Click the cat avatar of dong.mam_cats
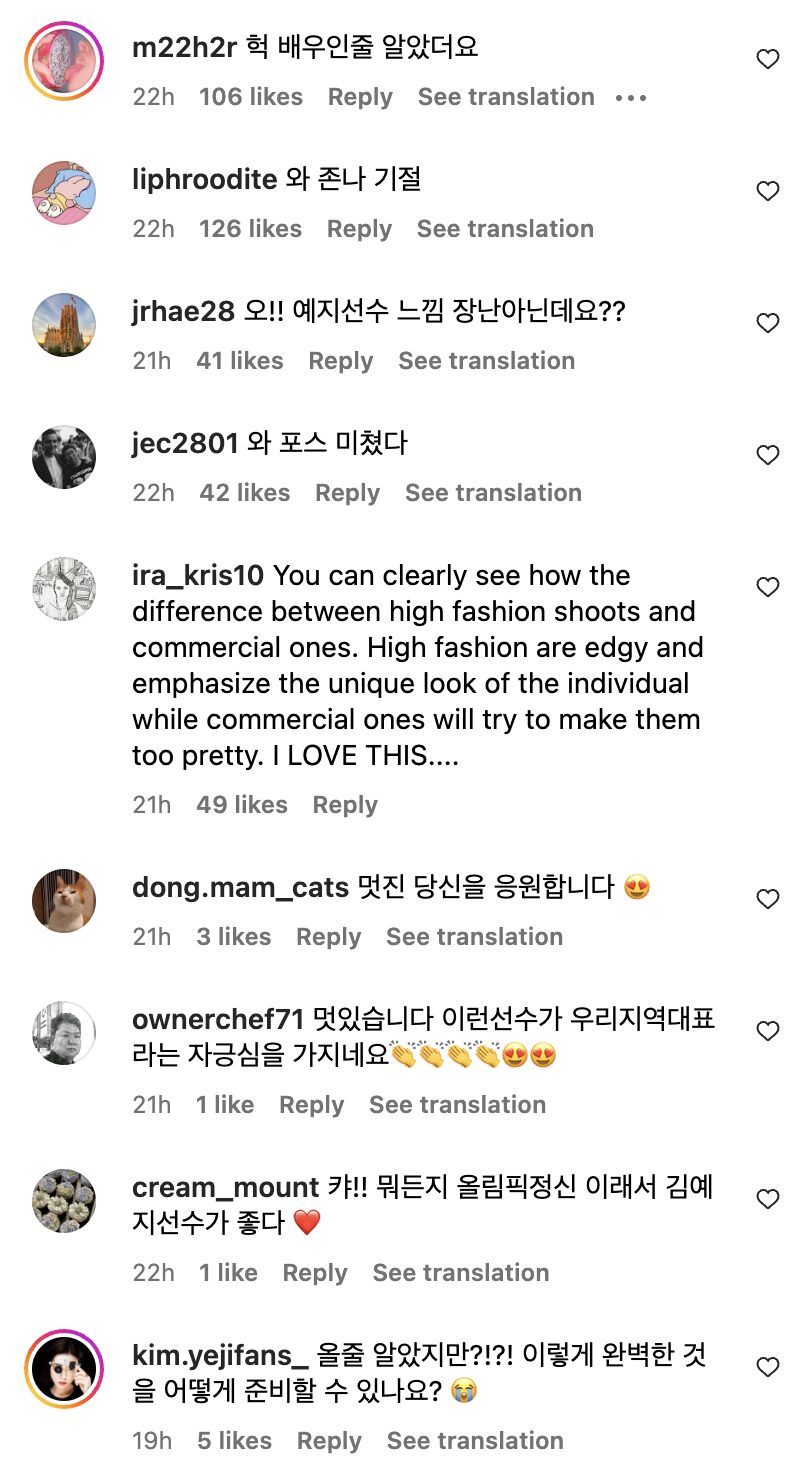 [64, 900]
